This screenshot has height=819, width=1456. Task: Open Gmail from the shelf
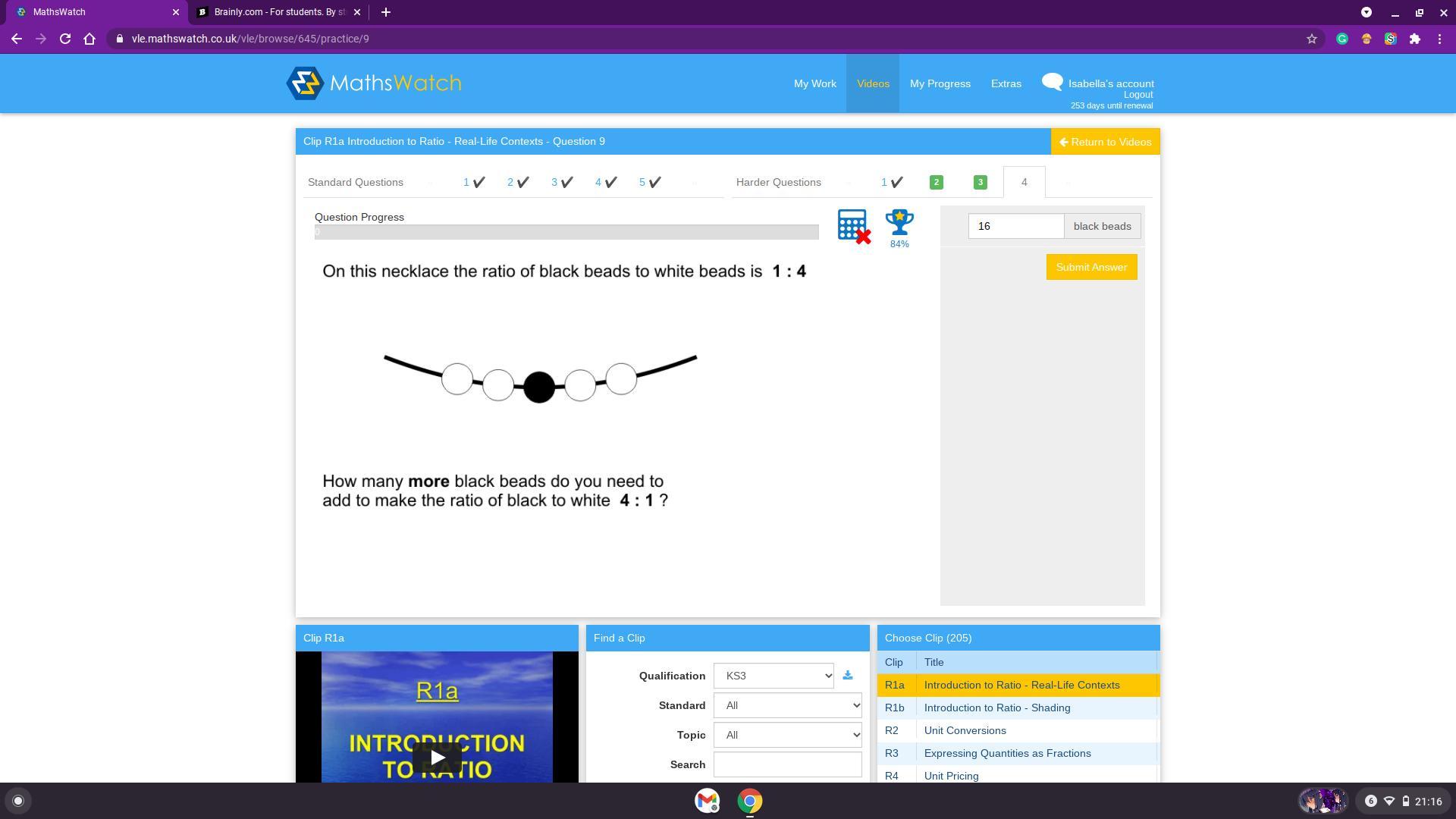(707, 801)
